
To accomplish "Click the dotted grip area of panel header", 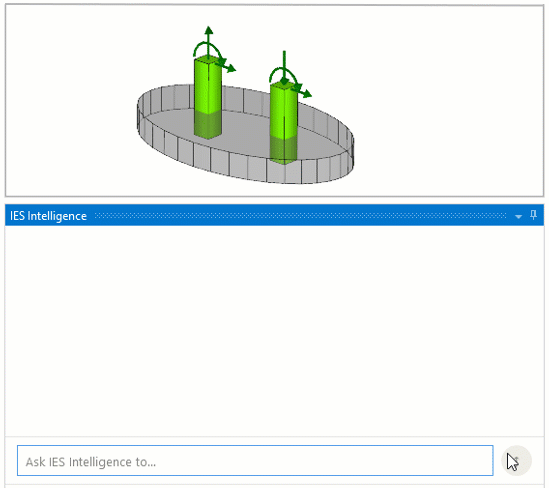I will point(300,216).
